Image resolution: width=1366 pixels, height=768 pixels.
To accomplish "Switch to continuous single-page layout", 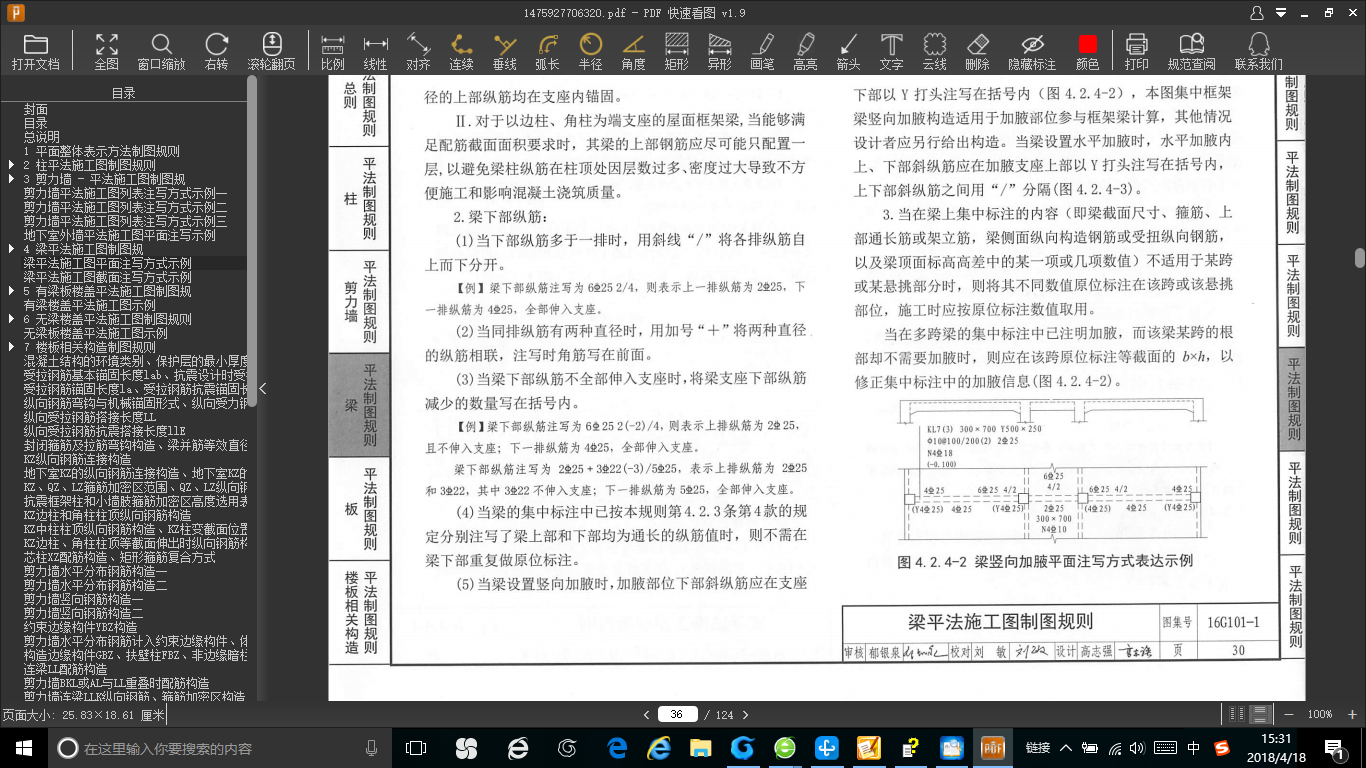I will click(x=1262, y=714).
